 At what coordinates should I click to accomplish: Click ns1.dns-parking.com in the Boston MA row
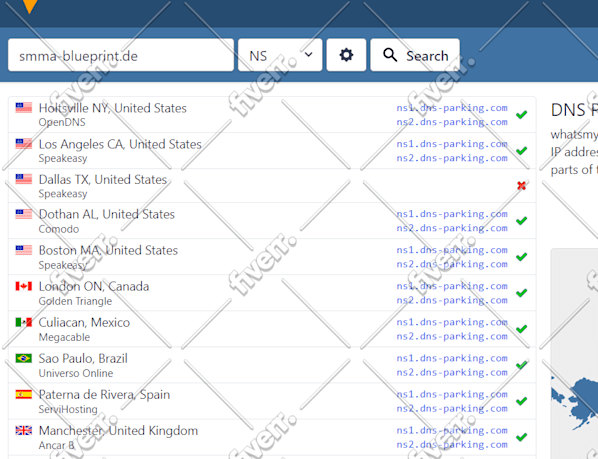click(x=452, y=250)
